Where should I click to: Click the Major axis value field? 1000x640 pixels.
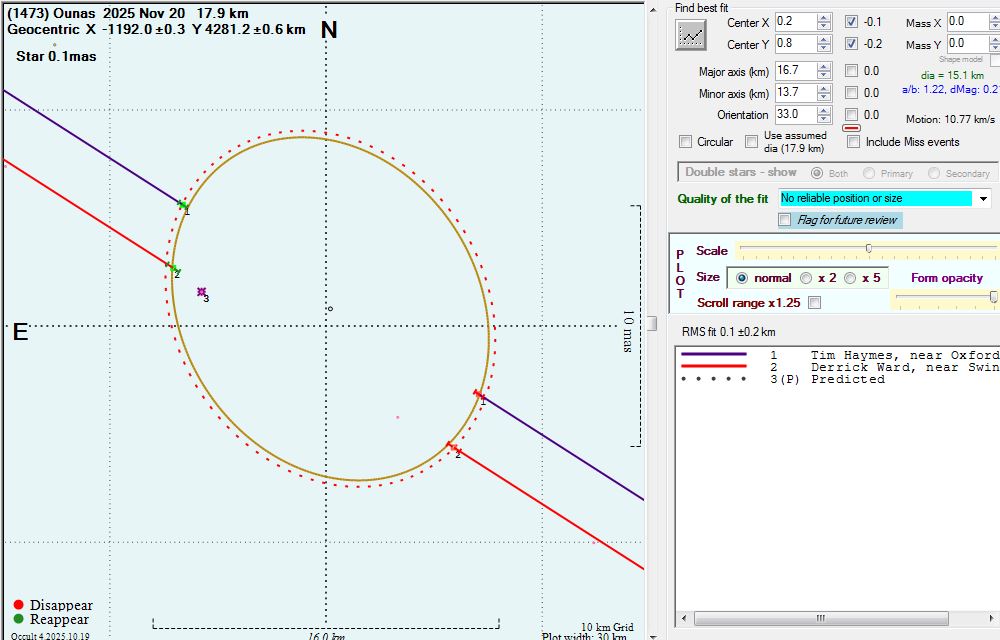click(795, 71)
